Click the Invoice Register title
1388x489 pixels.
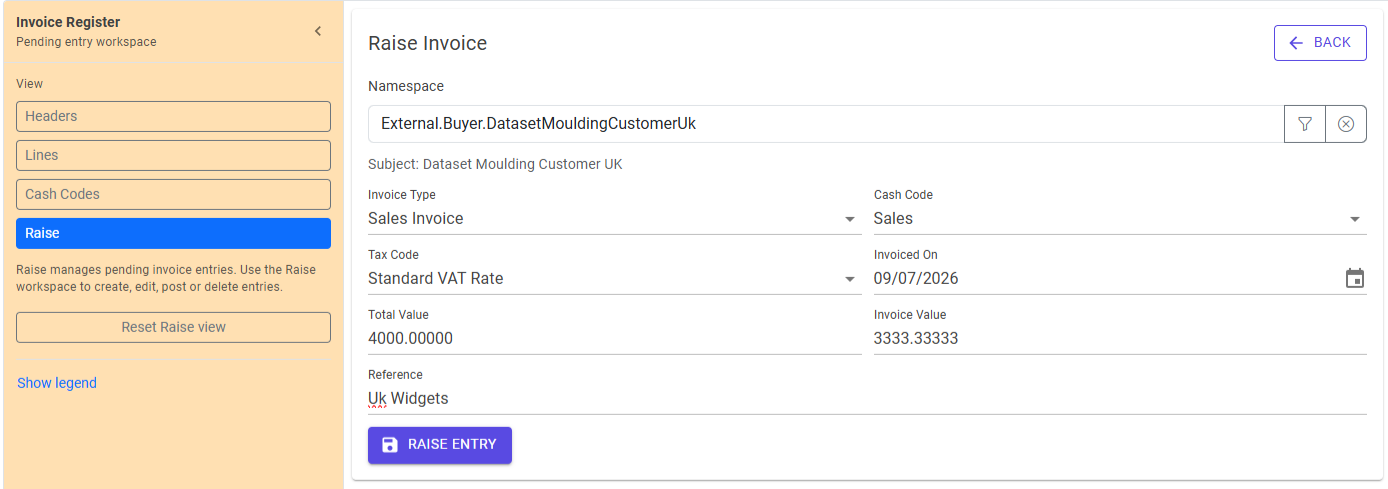click(x=68, y=22)
